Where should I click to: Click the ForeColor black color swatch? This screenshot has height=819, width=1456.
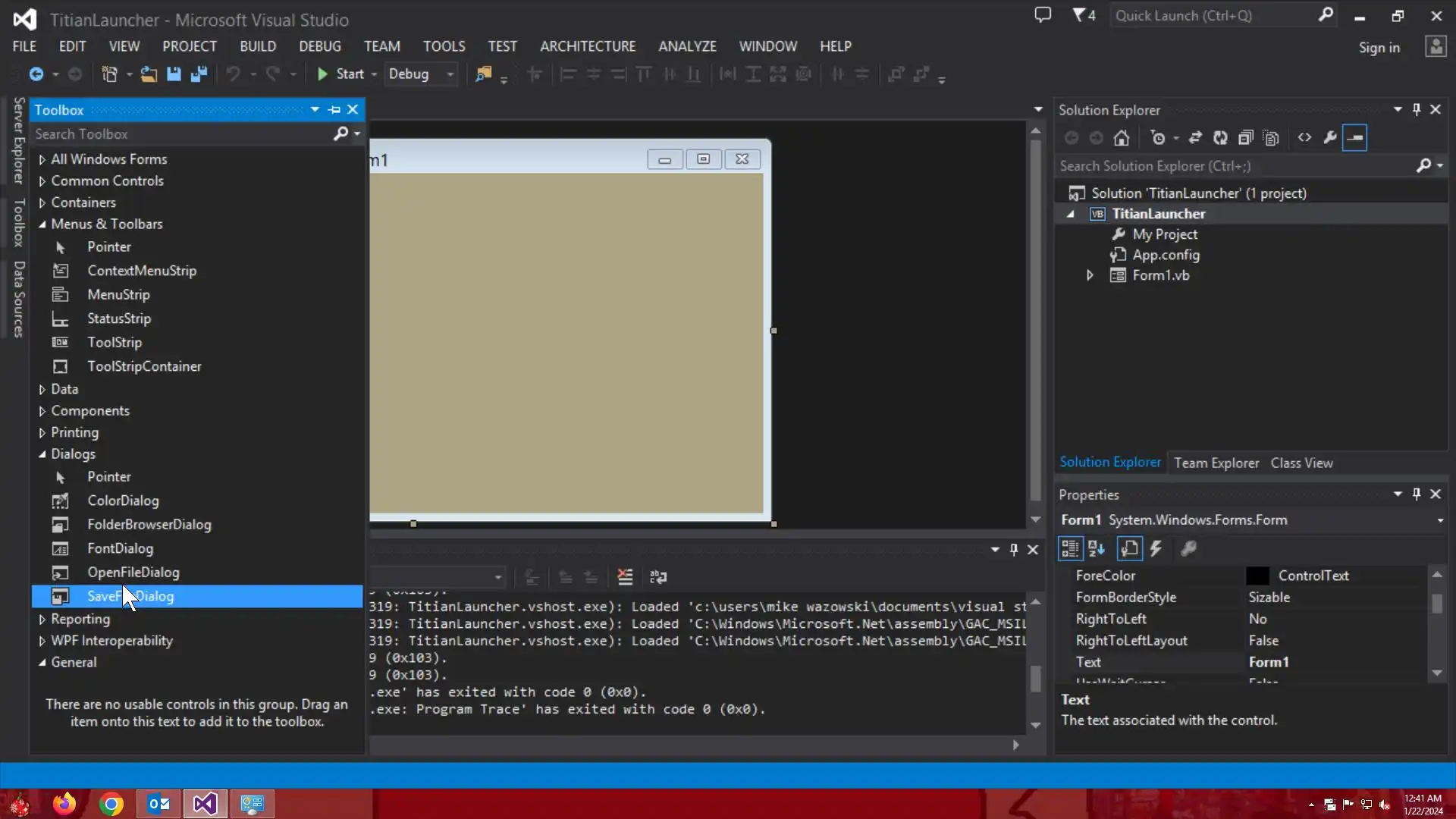tap(1257, 576)
